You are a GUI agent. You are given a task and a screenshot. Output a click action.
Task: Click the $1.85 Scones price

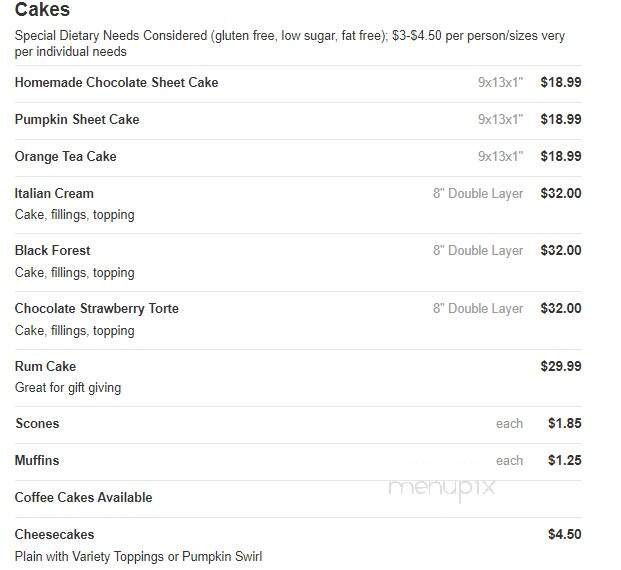565,423
